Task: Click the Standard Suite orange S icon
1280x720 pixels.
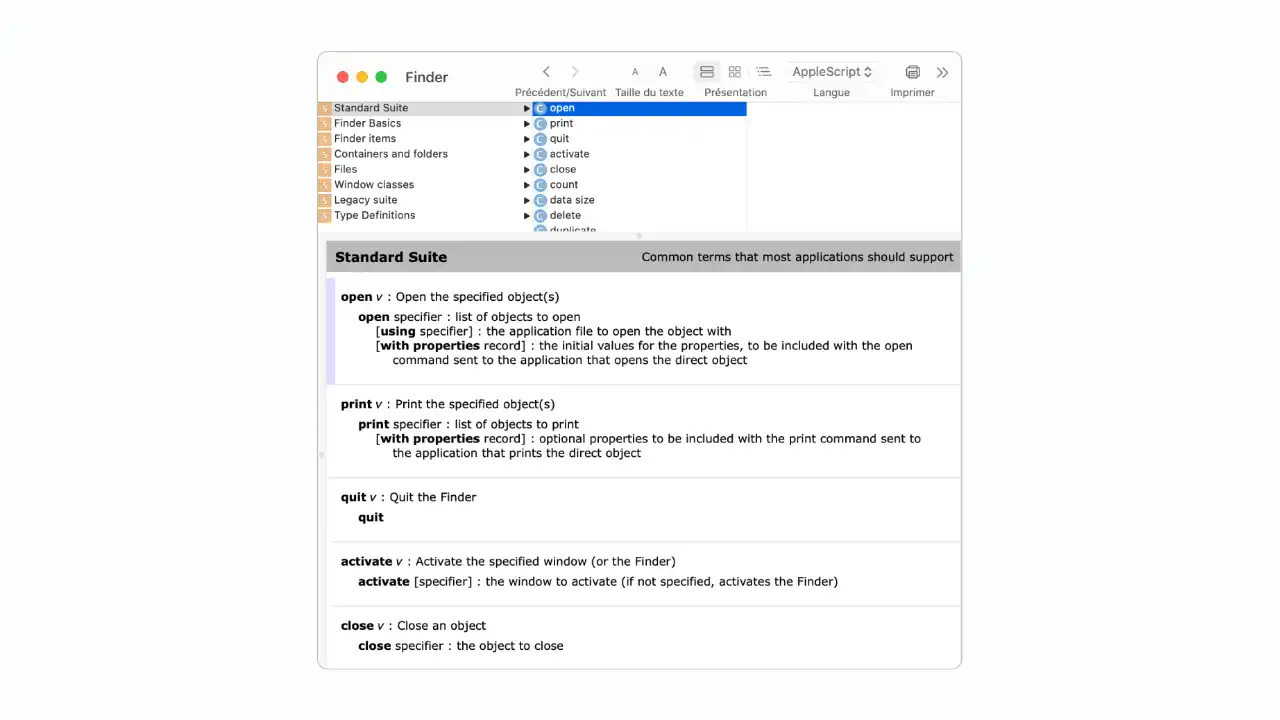Action: click(x=324, y=108)
